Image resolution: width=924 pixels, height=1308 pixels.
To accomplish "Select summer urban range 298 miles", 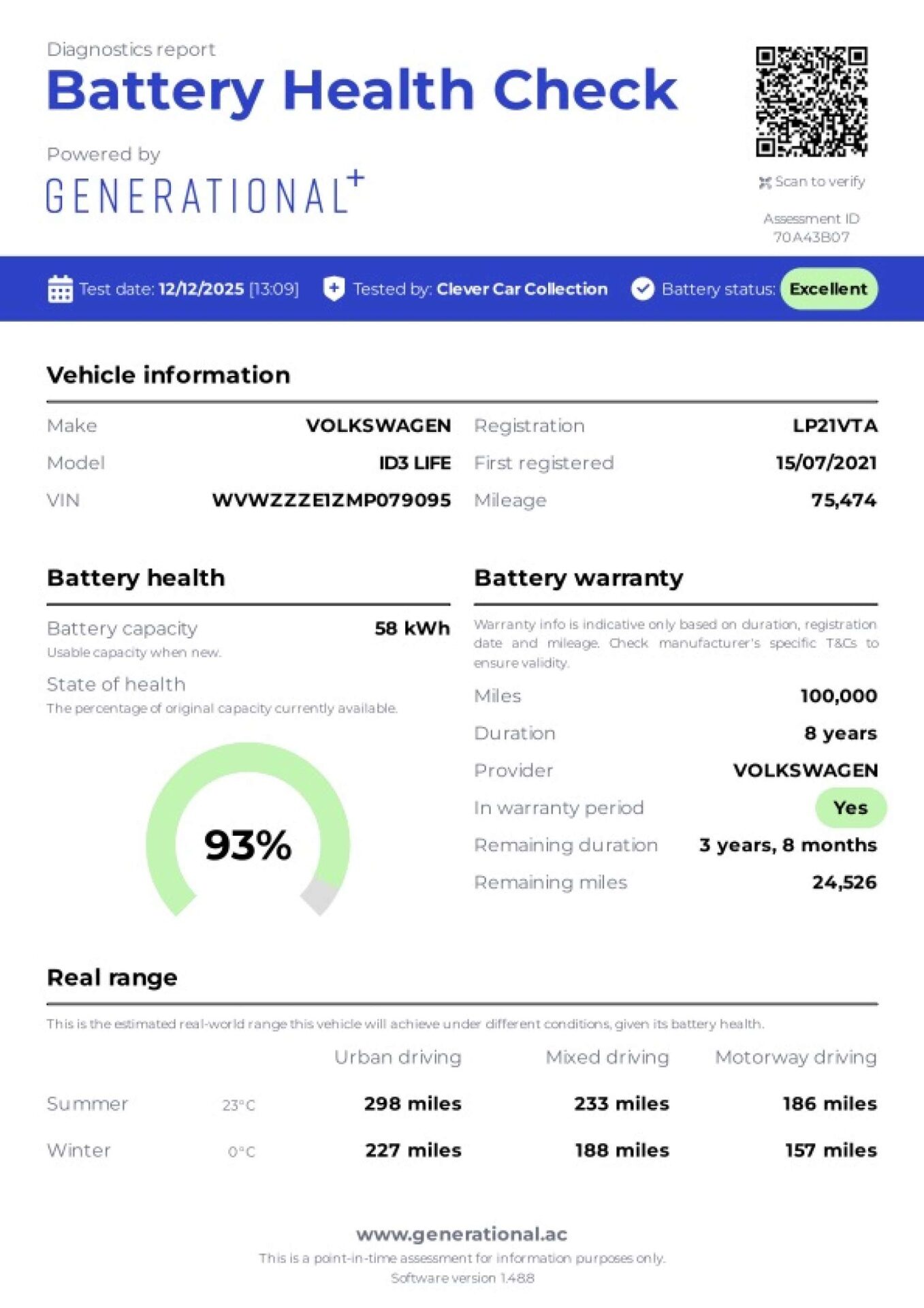I will pos(413,1104).
